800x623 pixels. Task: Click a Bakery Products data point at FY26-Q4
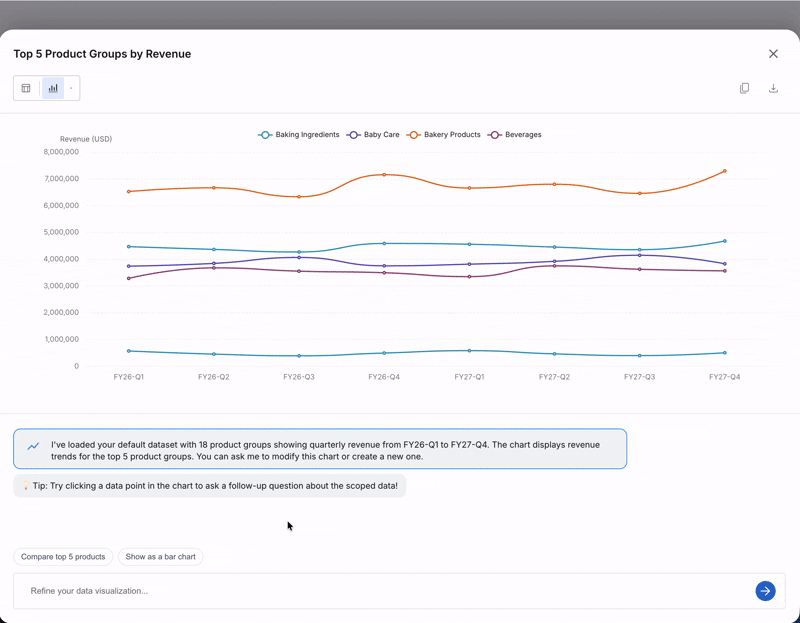384,174
